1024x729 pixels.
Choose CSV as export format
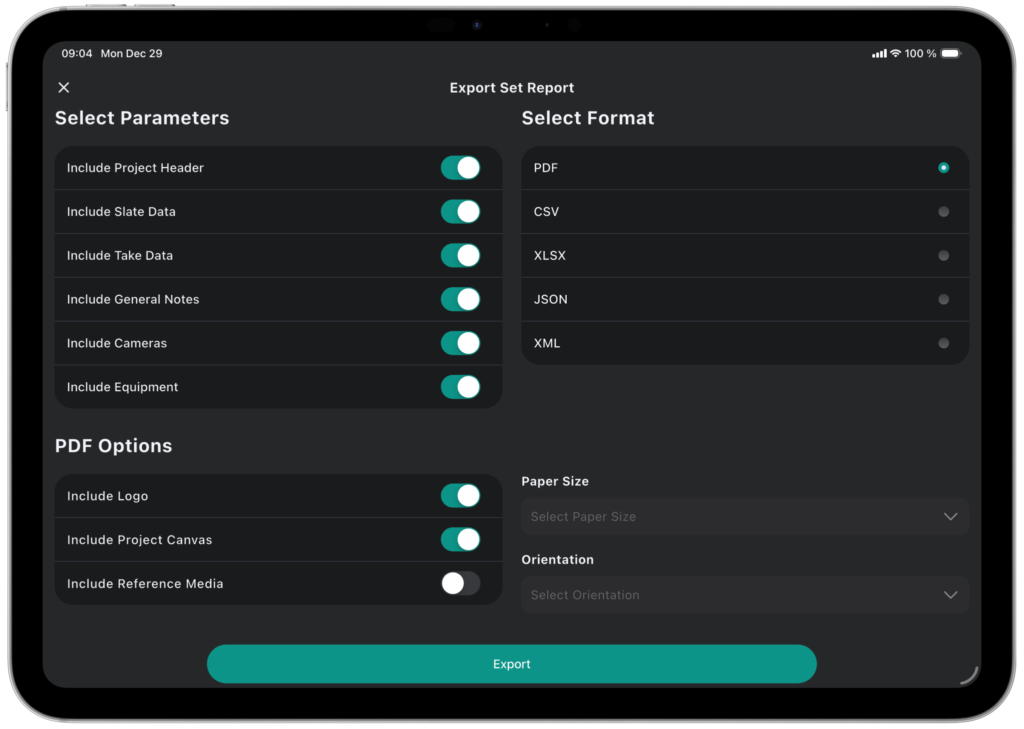click(943, 212)
